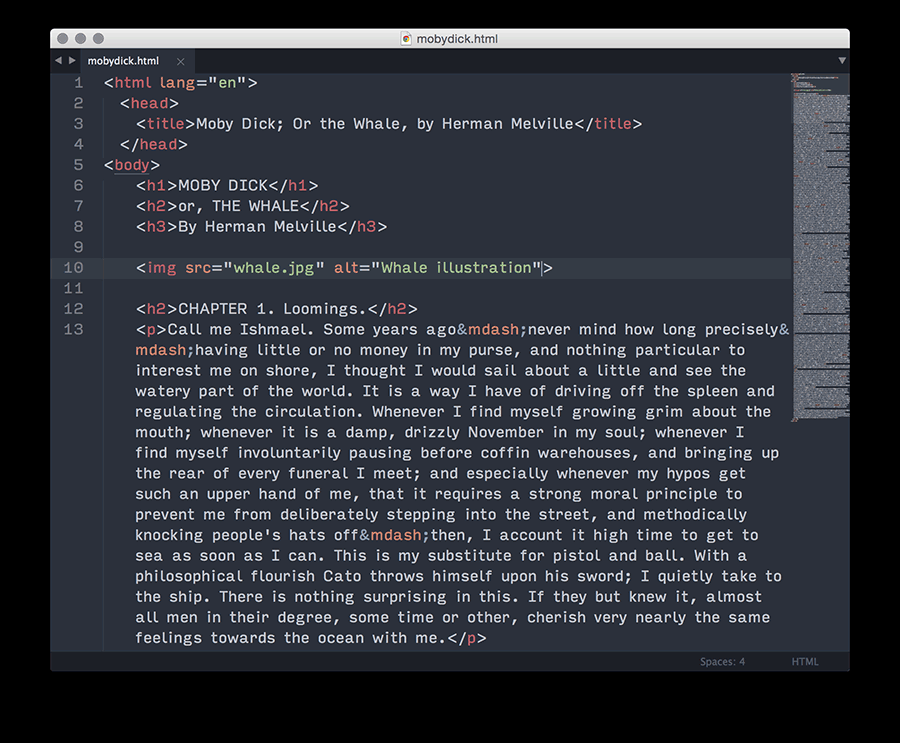
Task: Open the Spaces: 4 indentation setting
Action: 722,661
